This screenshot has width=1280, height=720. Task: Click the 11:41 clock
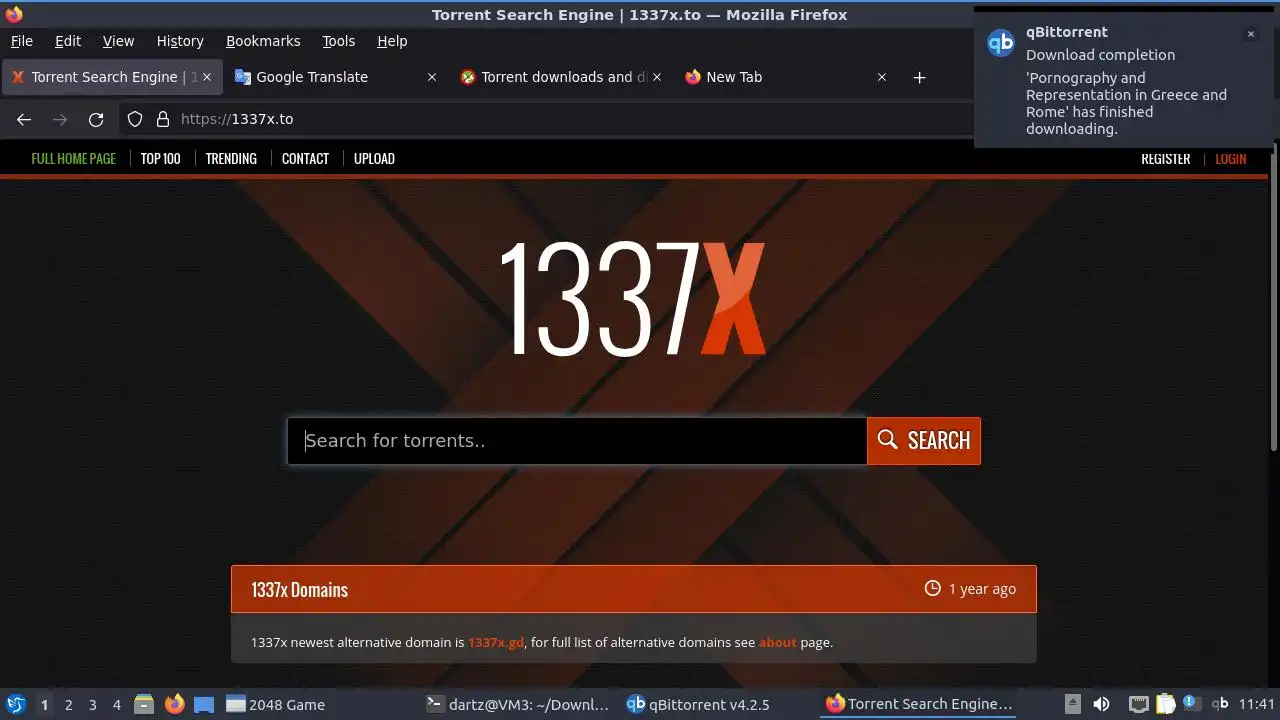pyautogui.click(x=1257, y=705)
